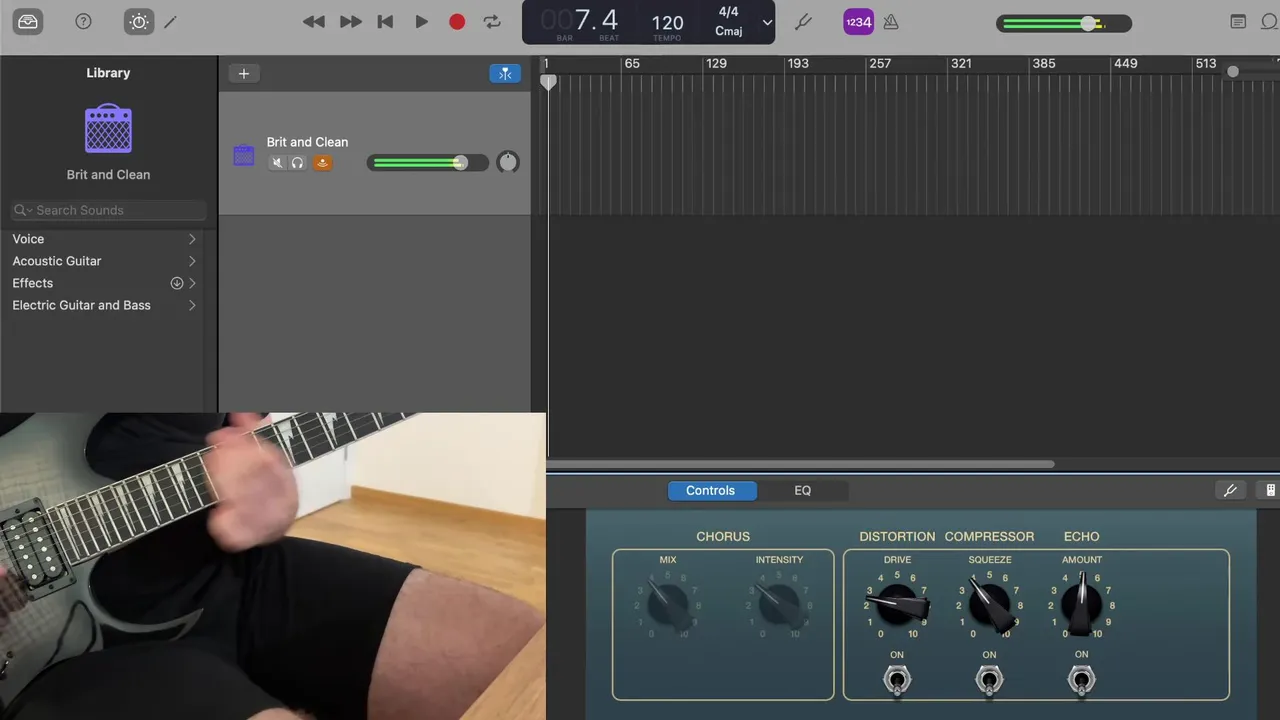Image resolution: width=1280 pixels, height=720 pixels.
Task: Click bar 129 on the timeline ruler
Action: click(x=716, y=63)
